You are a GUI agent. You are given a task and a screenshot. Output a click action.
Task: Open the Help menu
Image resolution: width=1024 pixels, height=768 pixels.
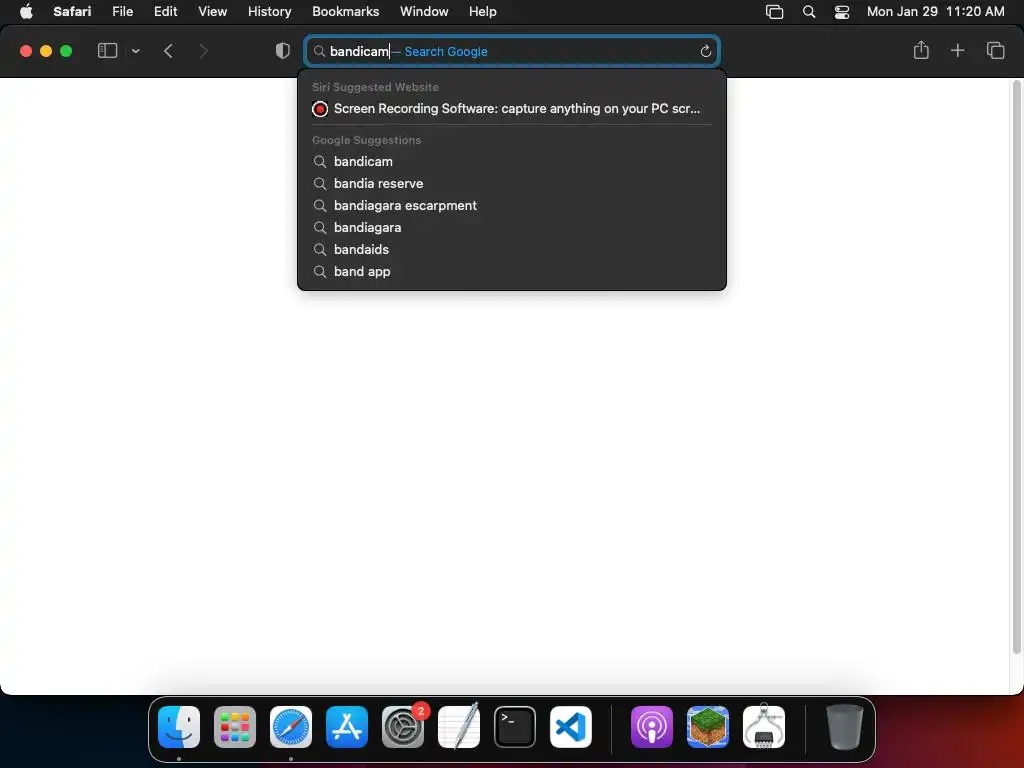[x=483, y=11]
